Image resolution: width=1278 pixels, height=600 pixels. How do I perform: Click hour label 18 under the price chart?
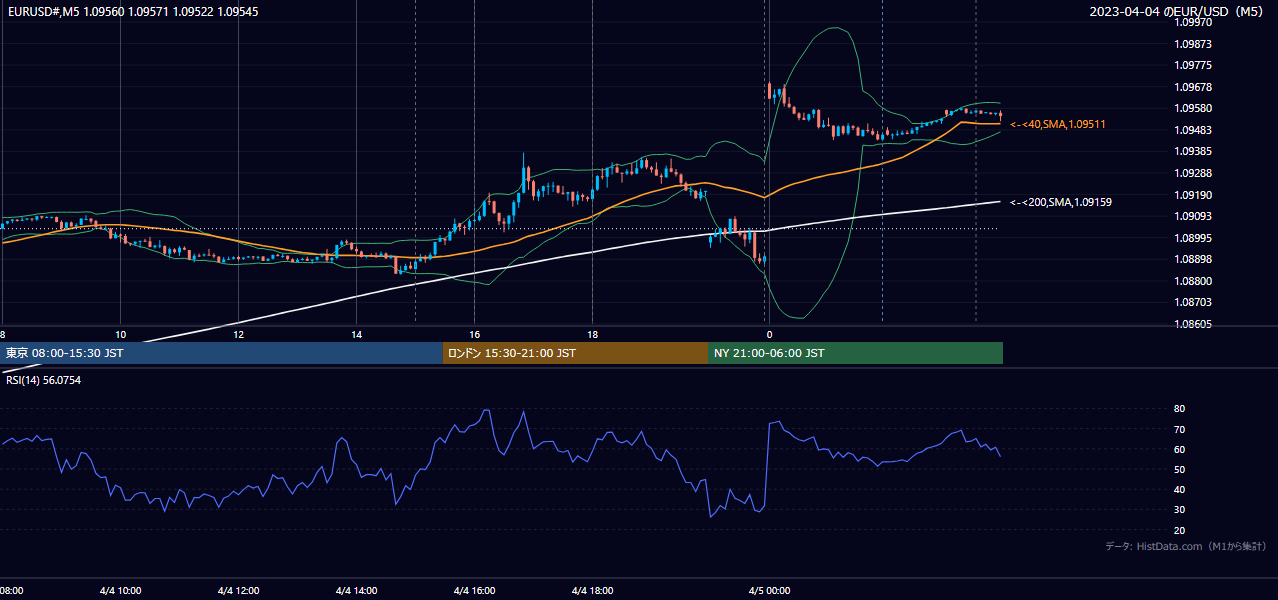point(592,333)
